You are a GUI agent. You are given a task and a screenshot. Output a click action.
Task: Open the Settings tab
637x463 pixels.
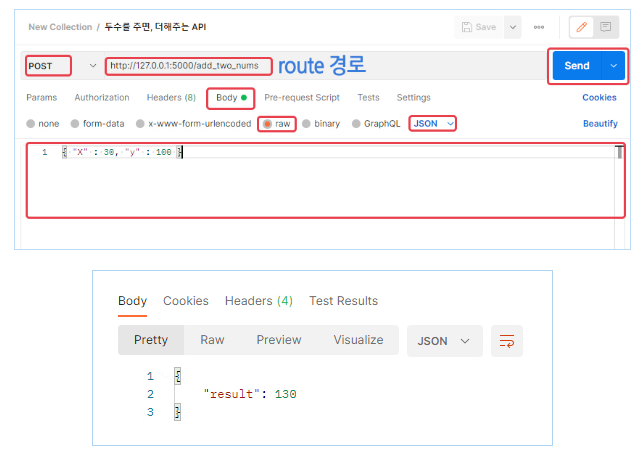[413, 97]
